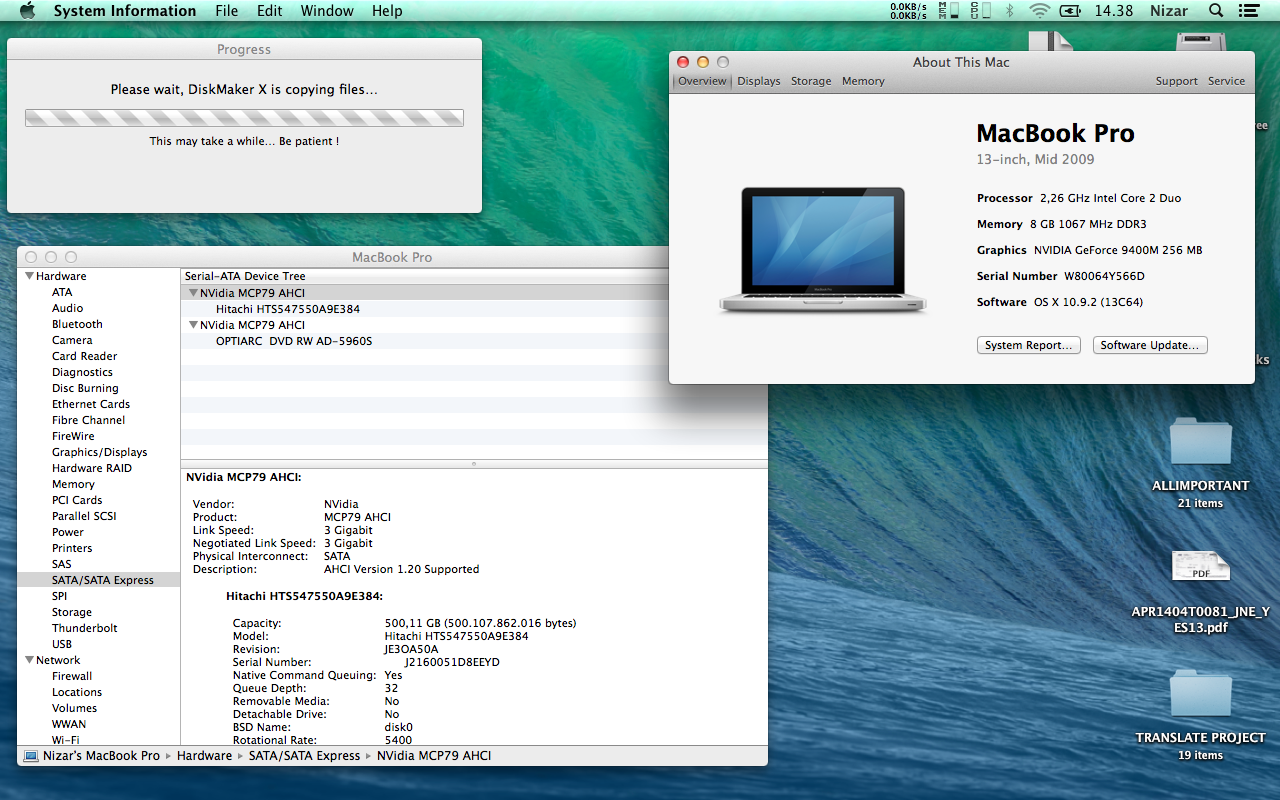The image size is (1280, 800).
Task: Open the Window menu
Action: point(327,11)
